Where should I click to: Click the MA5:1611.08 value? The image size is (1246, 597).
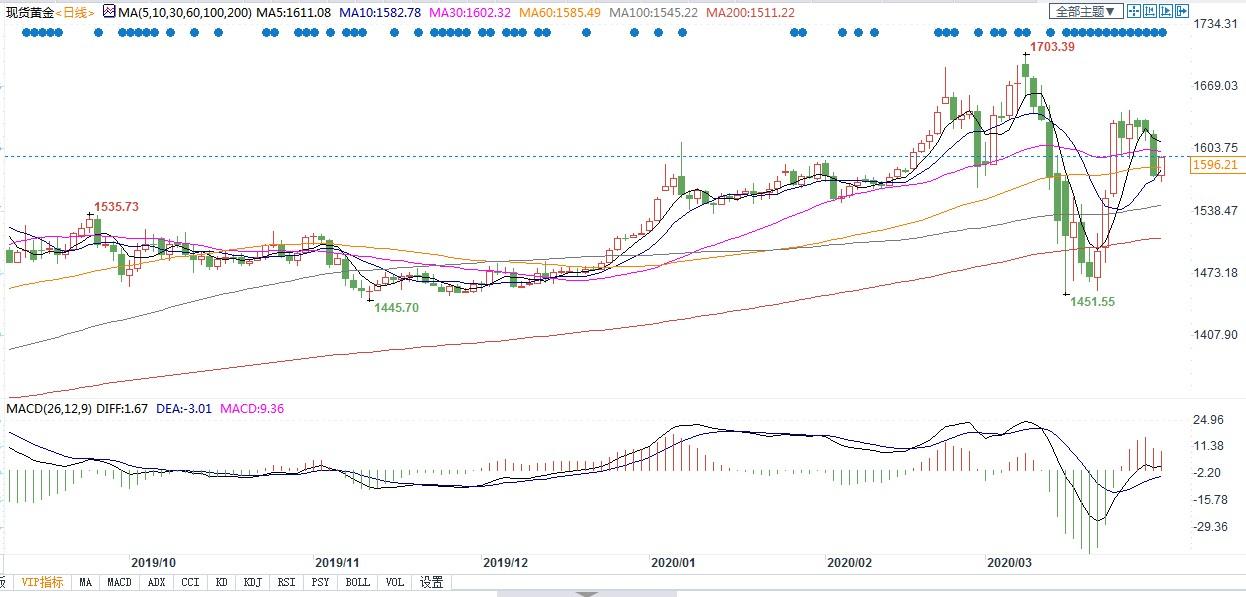point(293,12)
